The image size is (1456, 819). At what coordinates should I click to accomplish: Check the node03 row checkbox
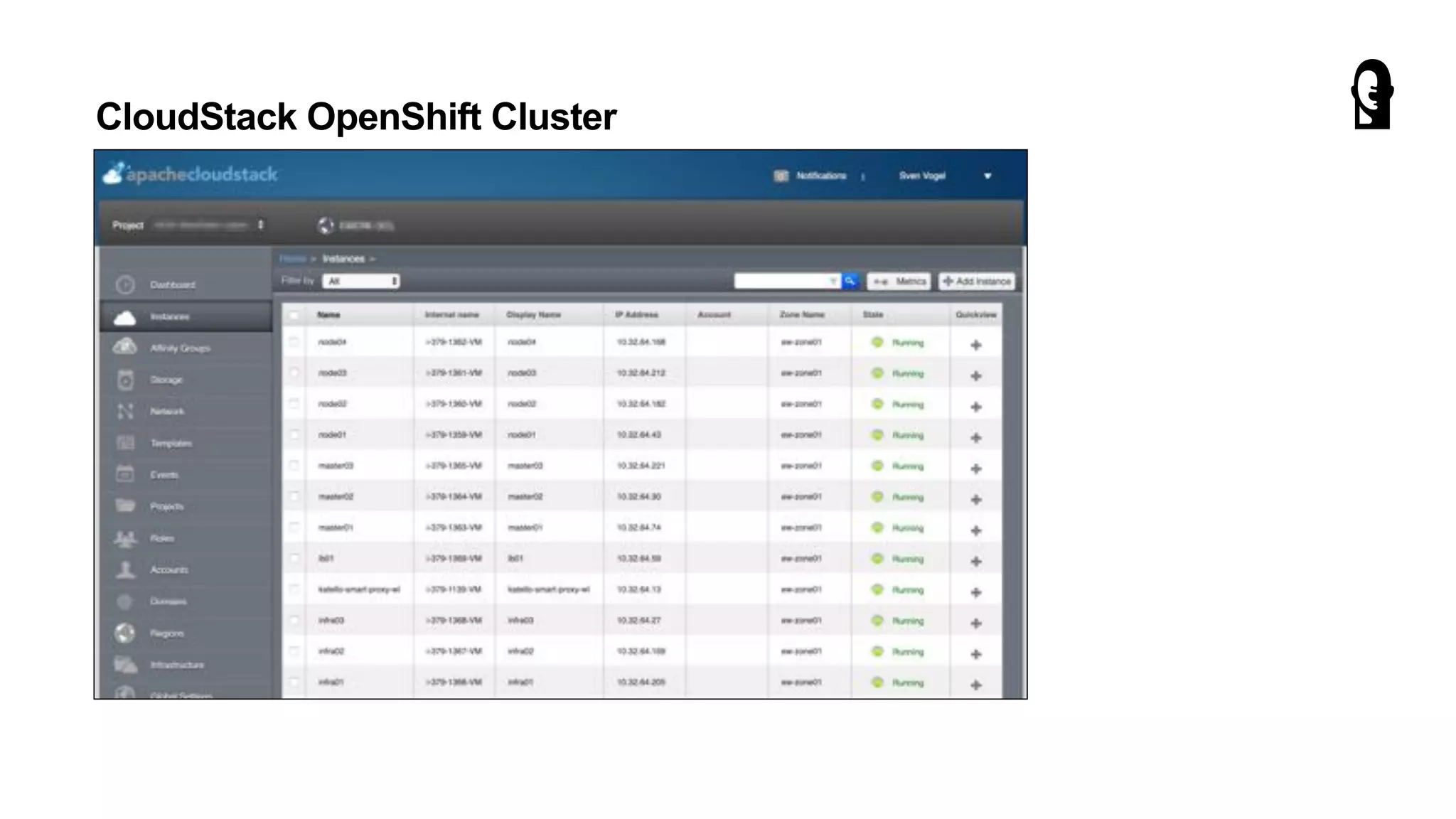pyautogui.click(x=294, y=373)
